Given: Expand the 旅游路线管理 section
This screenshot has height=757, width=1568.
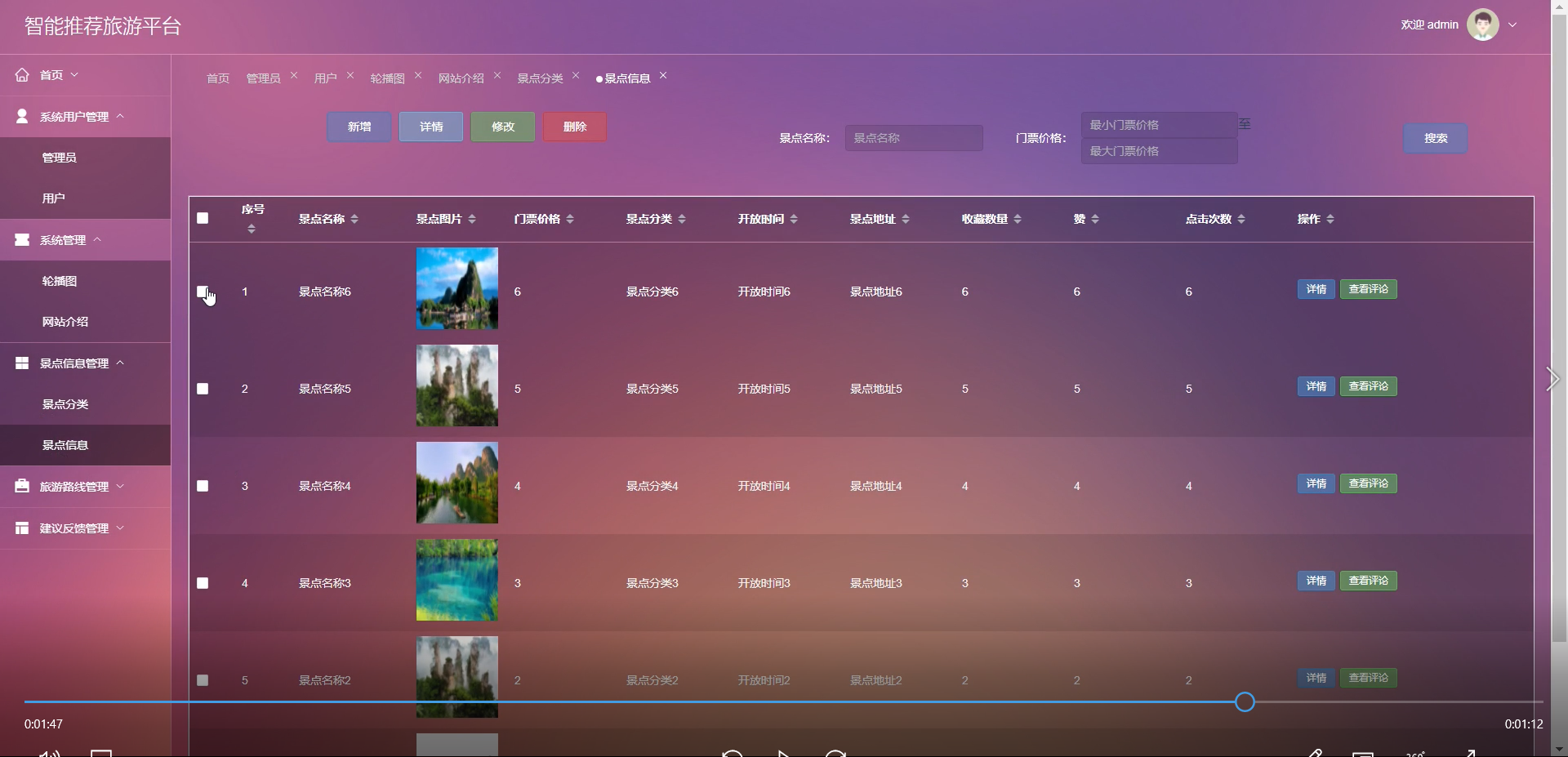Looking at the screenshot, I should (120, 486).
